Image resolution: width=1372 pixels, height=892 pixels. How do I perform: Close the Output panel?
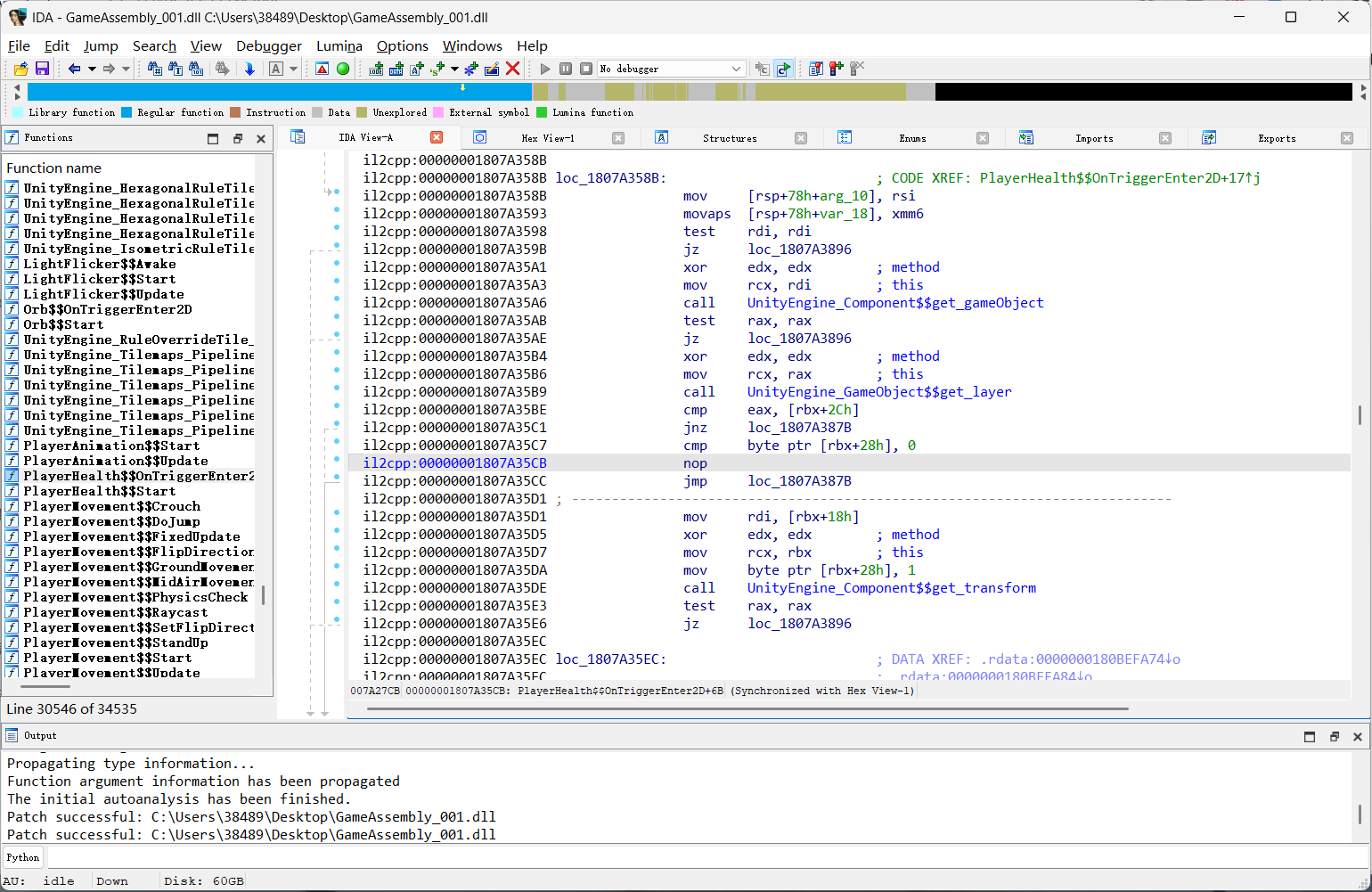(1358, 736)
